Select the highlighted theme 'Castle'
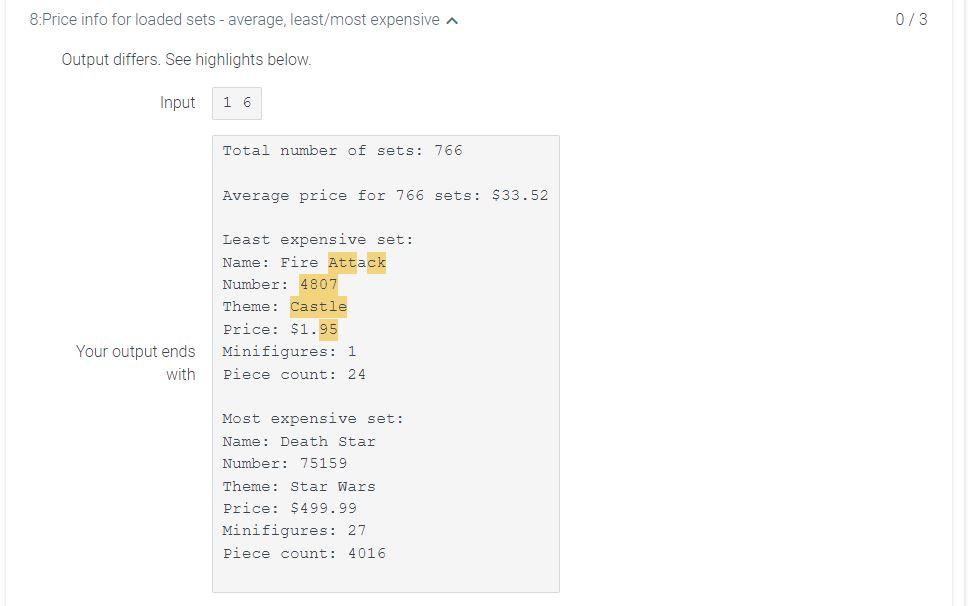968x606 pixels. 318,307
